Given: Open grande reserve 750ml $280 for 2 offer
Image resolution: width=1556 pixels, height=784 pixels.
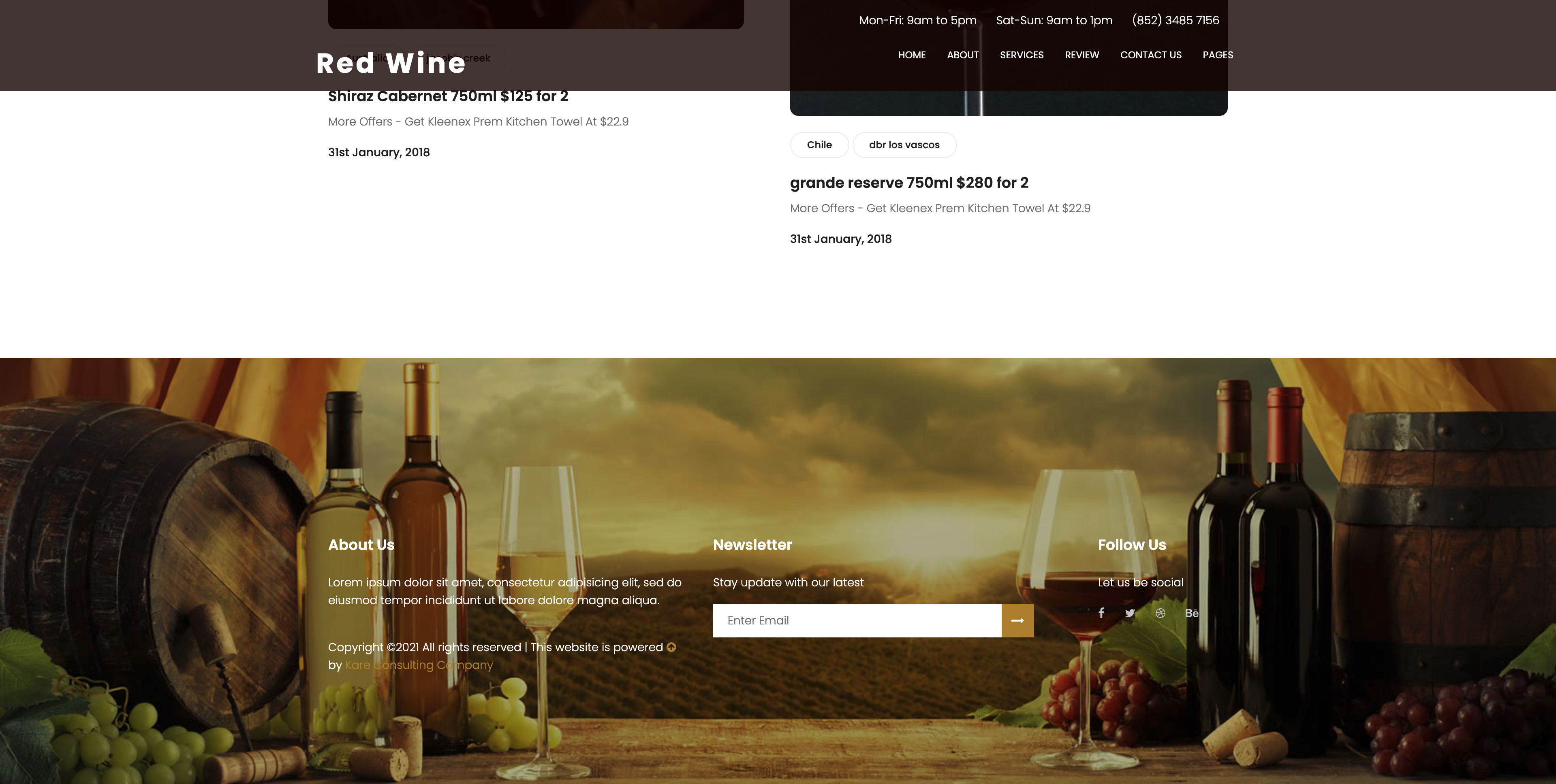Looking at the screenshot, I should pyautogui.click(x=909, y=183).
